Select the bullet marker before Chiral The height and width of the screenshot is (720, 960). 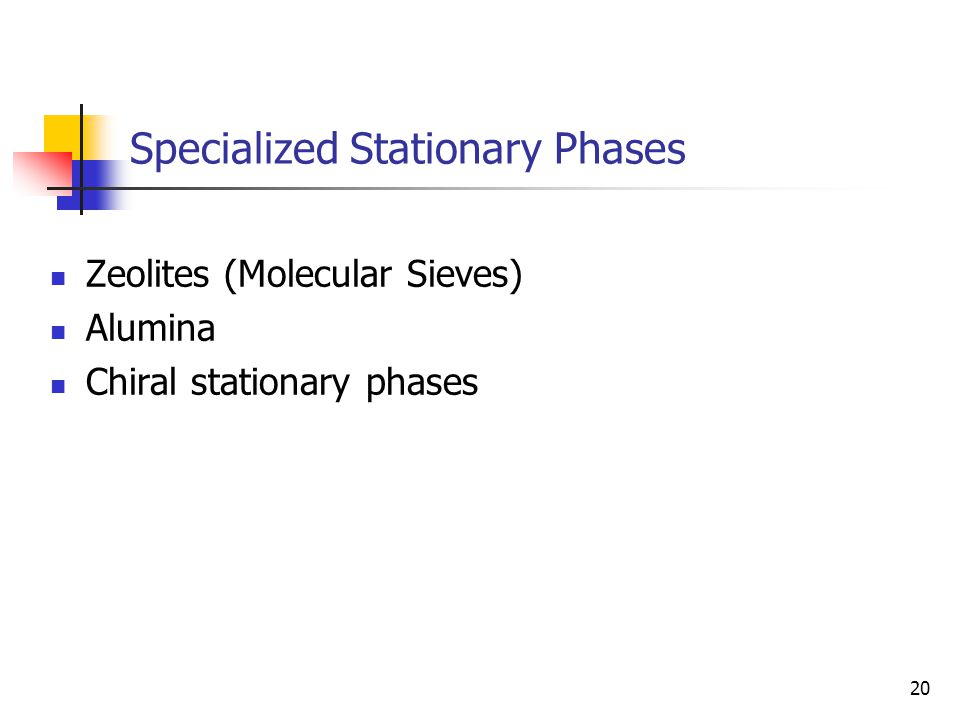pos(58,386)
